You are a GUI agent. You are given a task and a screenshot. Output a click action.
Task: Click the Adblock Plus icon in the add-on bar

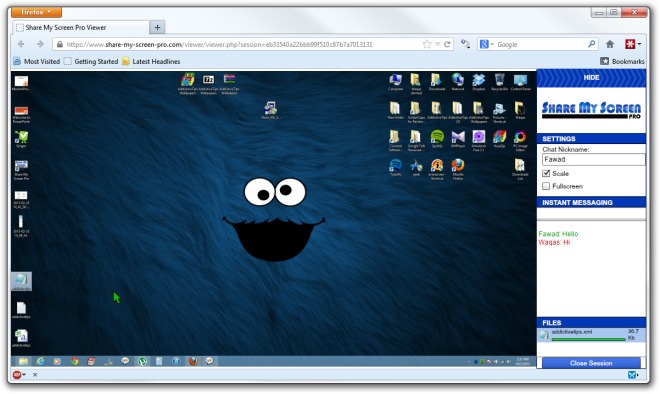[x=17, y=374]
